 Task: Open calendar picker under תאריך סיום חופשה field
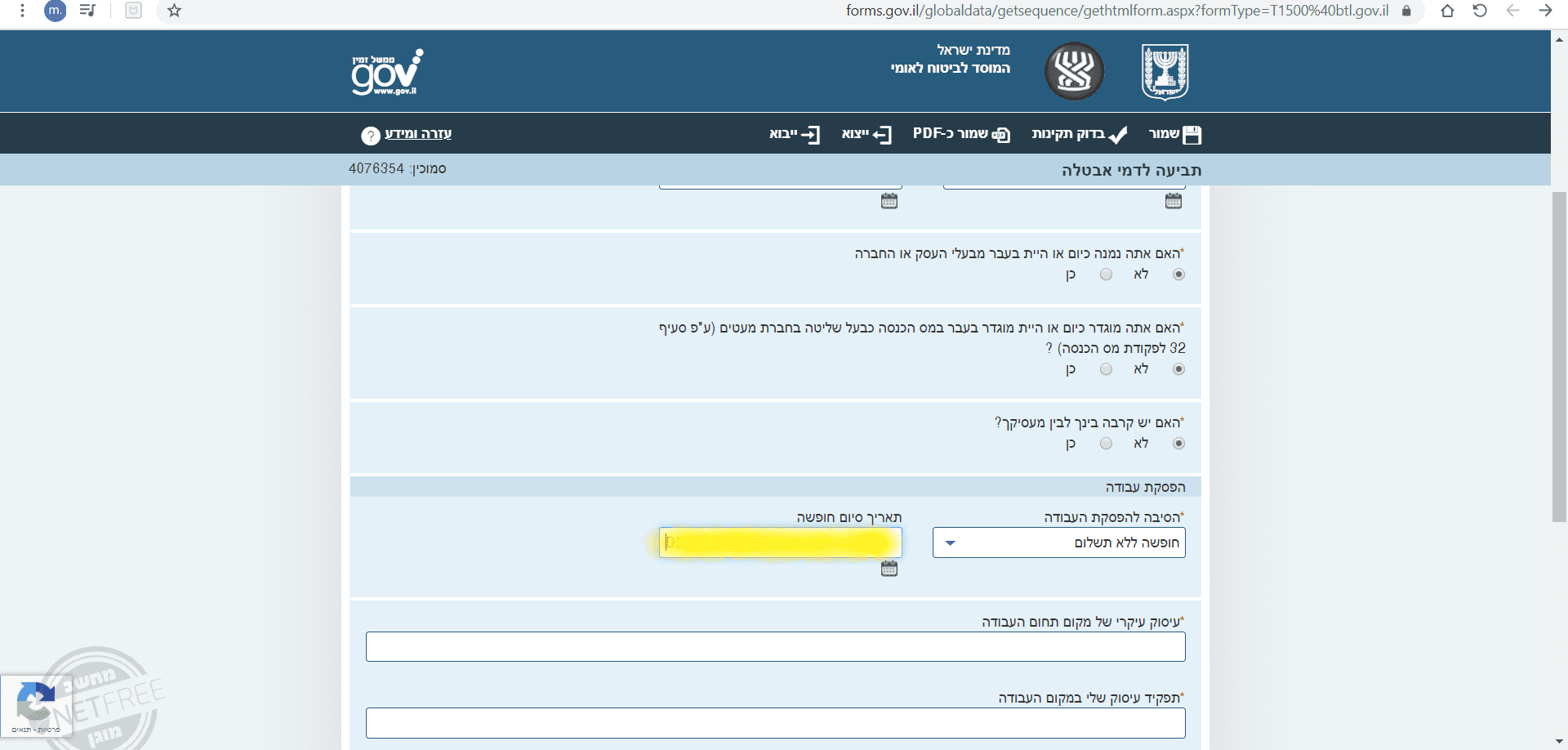[x=889, y=569]
